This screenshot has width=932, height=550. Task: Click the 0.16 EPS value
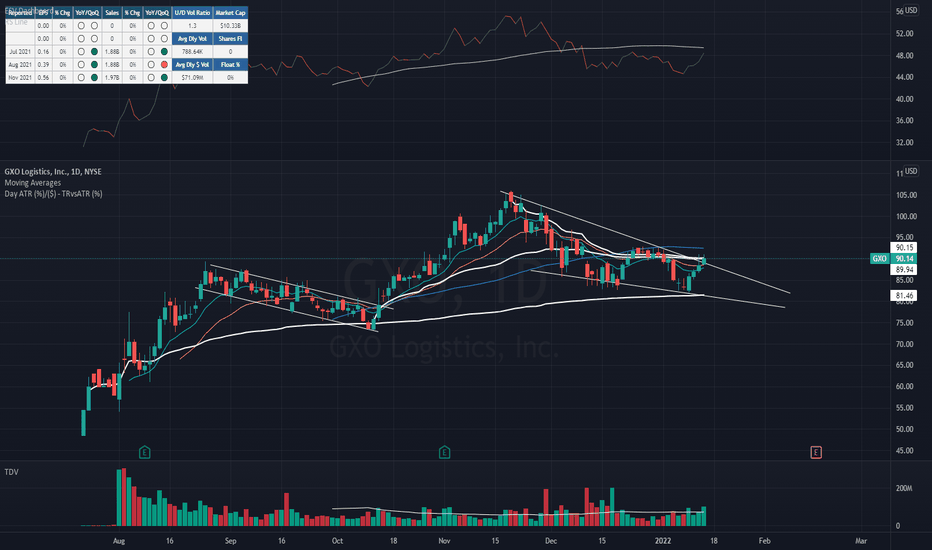click(x=43, y=52)
